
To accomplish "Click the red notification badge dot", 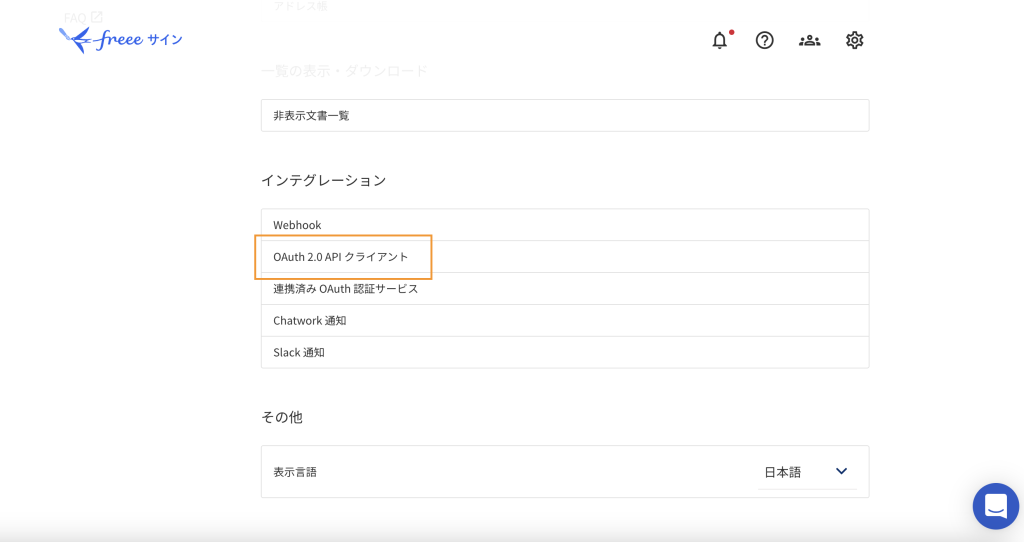I will point(731,32).
